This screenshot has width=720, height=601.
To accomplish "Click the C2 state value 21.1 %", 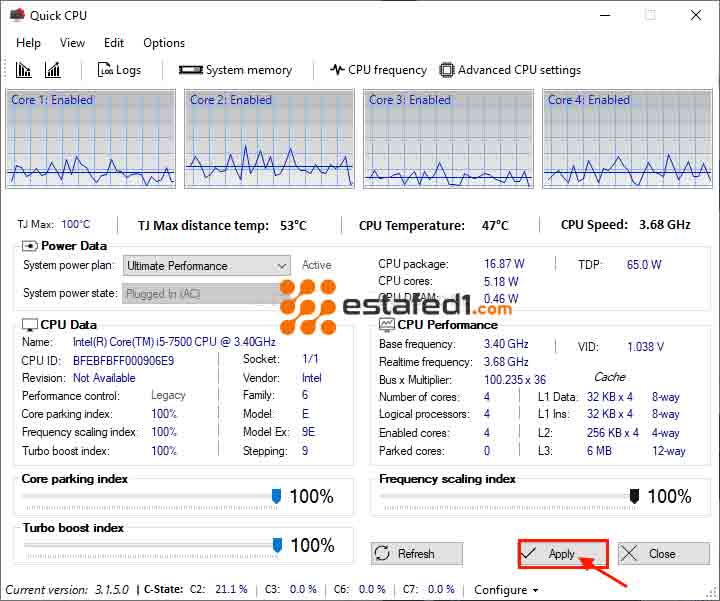I will pyautogui.click(x=231, y=589).
